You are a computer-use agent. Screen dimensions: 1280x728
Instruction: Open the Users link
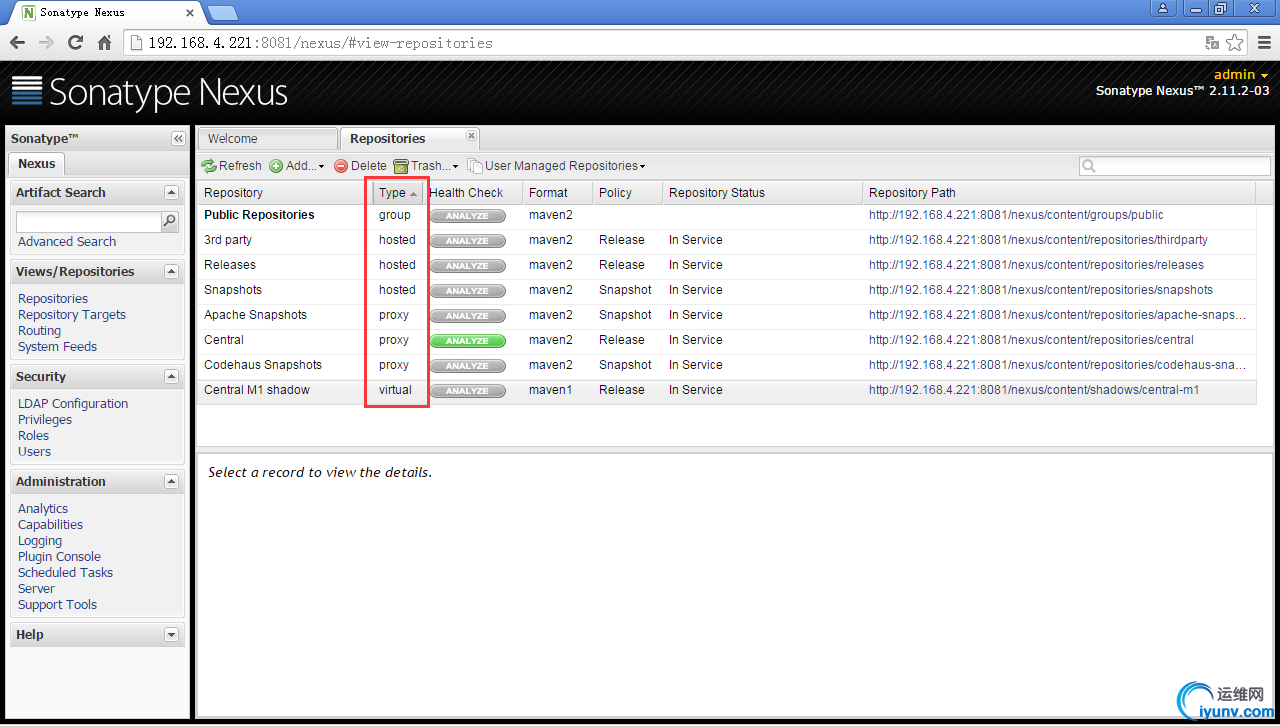click(34, 452)
